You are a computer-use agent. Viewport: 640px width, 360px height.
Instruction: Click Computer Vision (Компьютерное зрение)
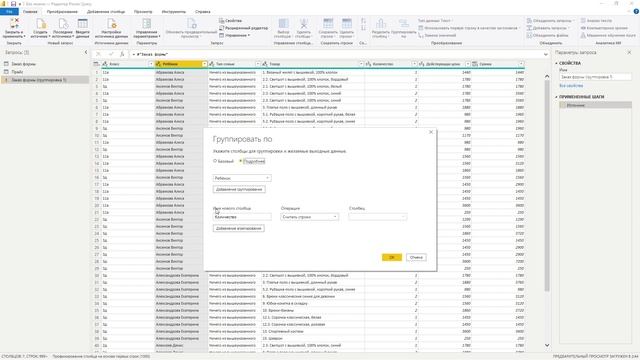604,28
